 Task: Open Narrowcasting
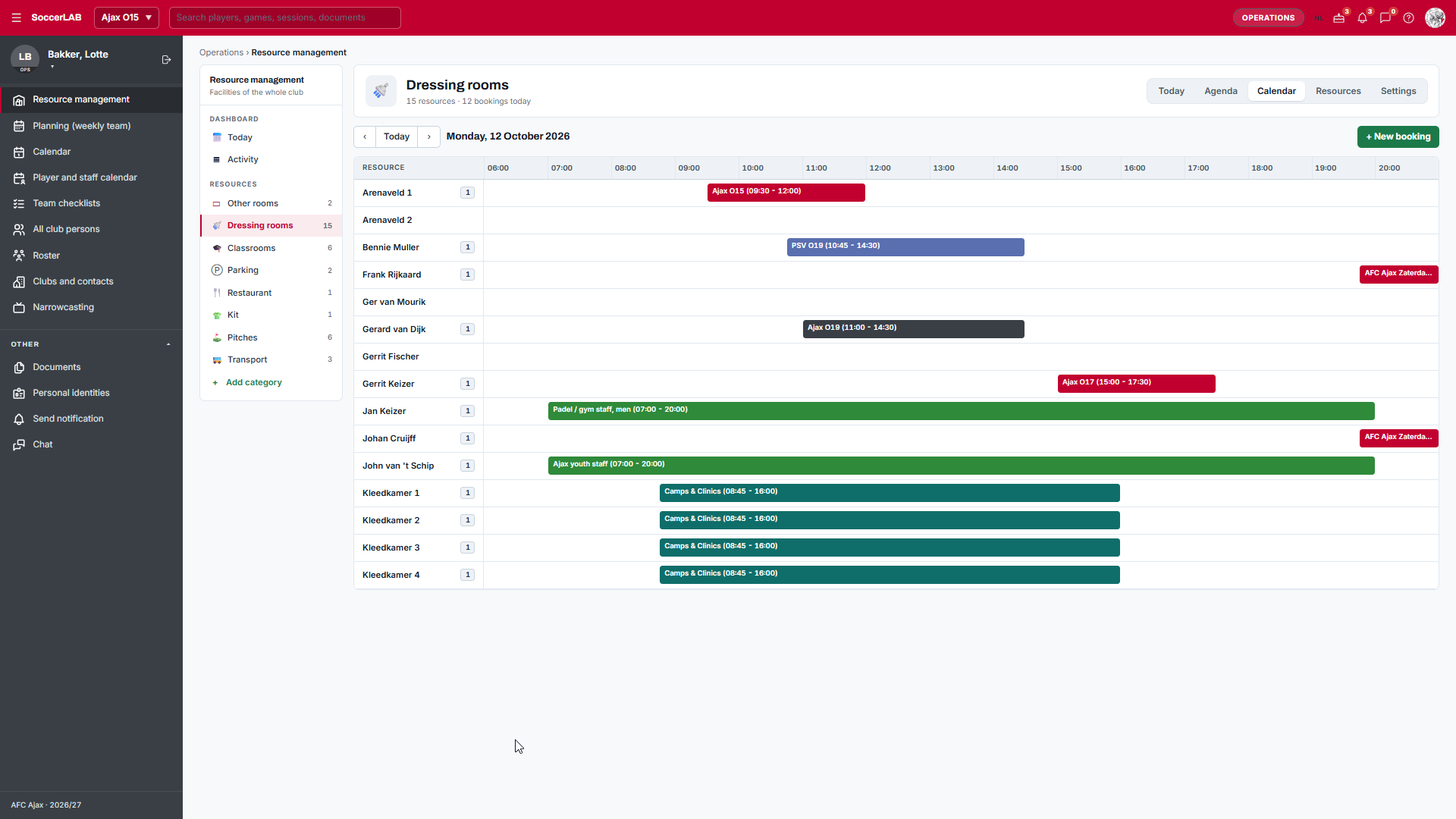(x=91, y=307)
